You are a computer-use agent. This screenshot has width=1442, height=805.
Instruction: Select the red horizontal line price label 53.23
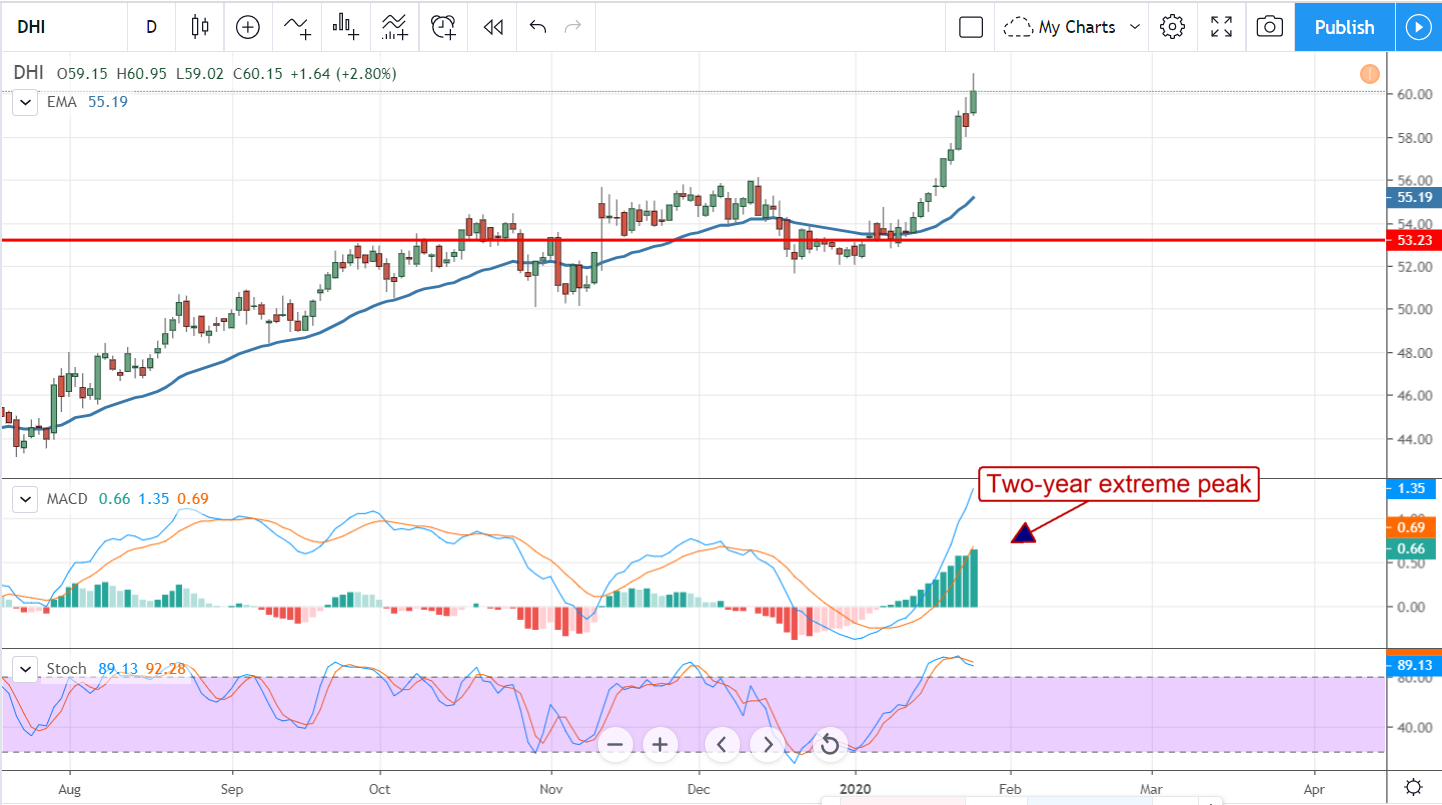coord(1412,240)
